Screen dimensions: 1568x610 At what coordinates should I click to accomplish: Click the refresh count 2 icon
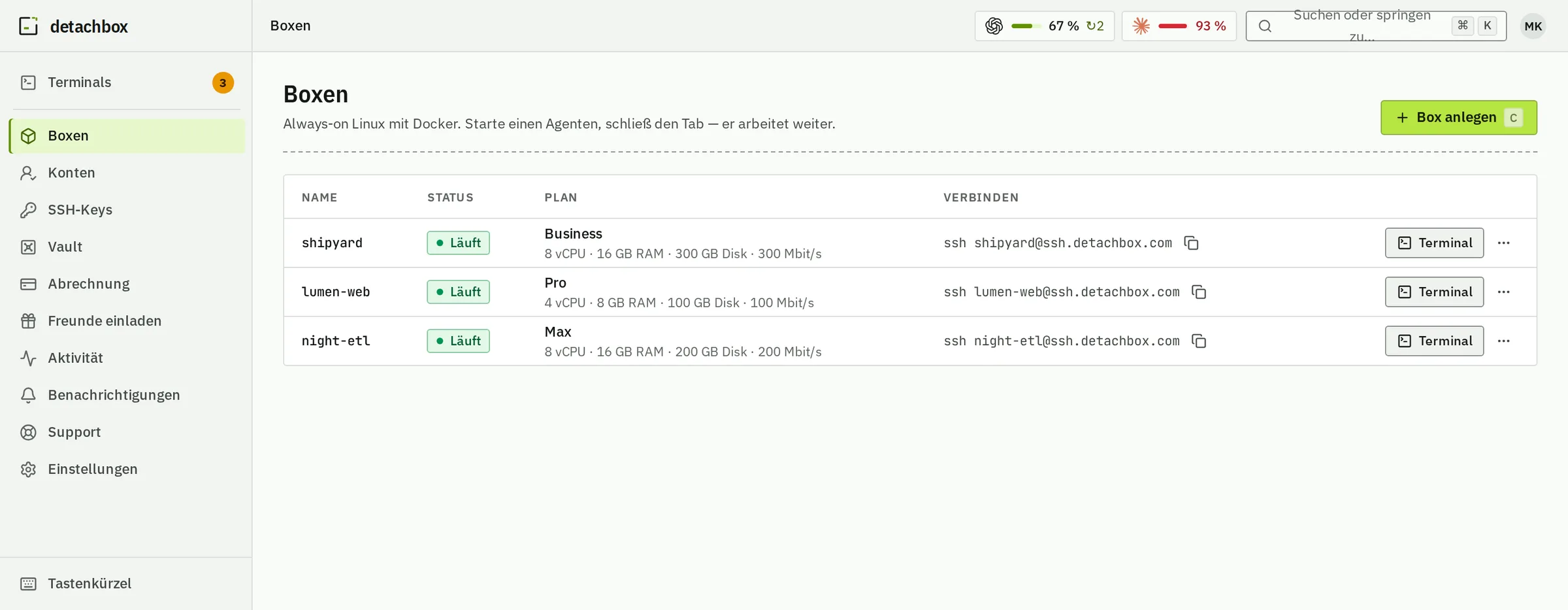tap(1095, 26)
